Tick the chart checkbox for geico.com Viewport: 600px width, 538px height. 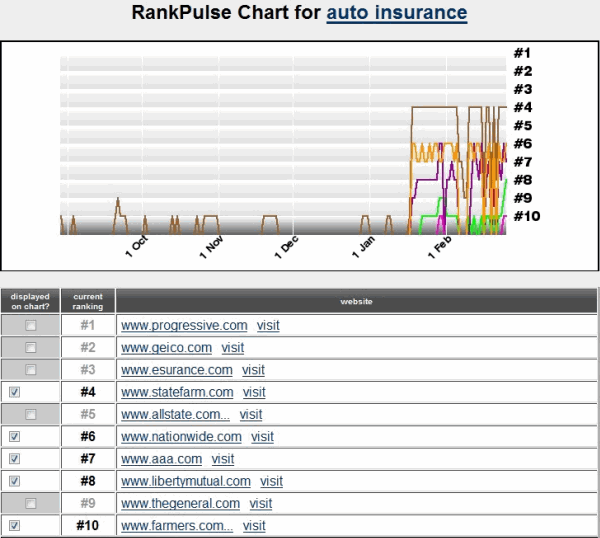click(31, 347)
